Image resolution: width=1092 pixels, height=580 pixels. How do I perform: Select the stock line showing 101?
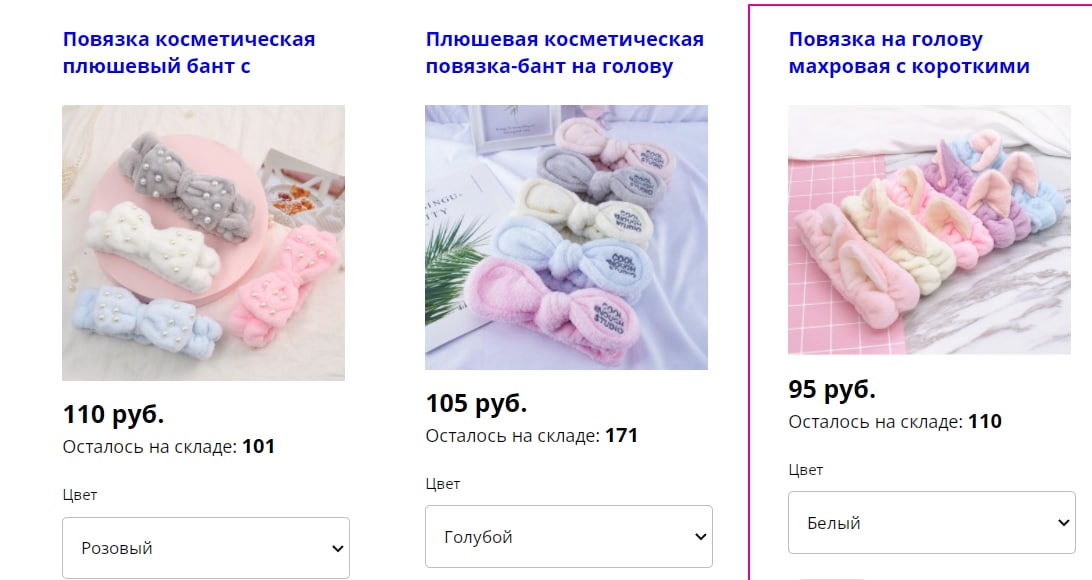(169, 446)
